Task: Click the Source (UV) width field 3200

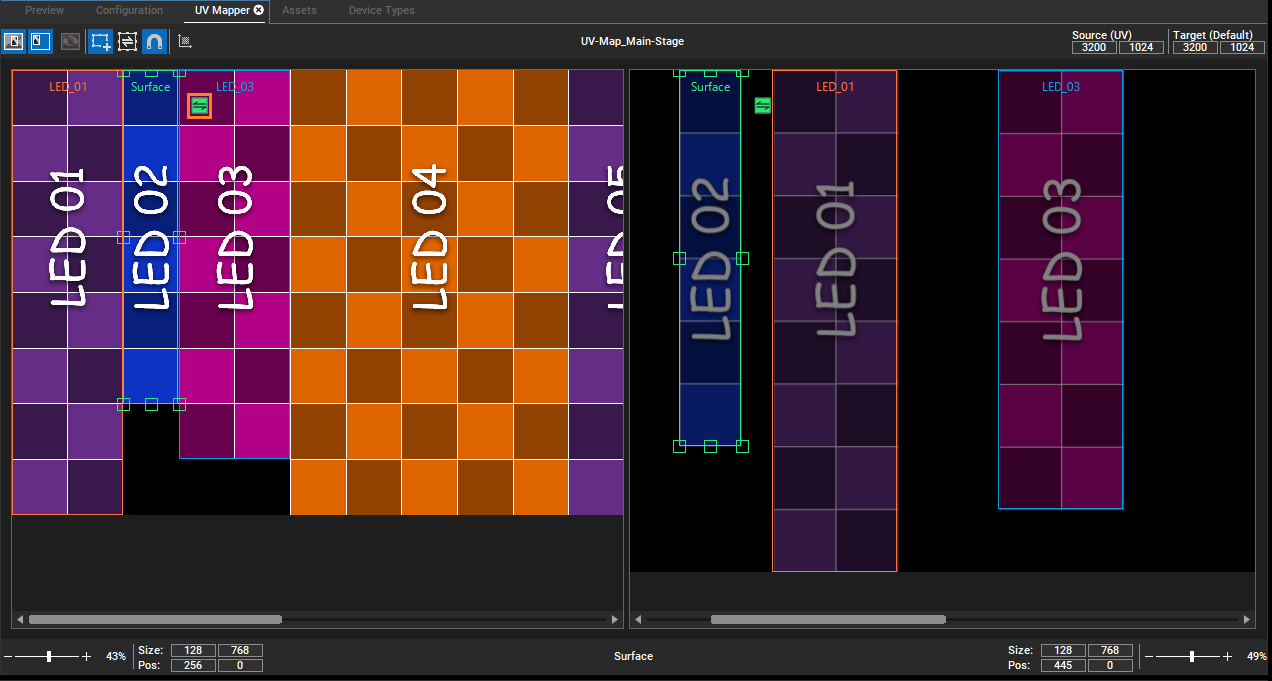Action: click(x=1094, y=47)
